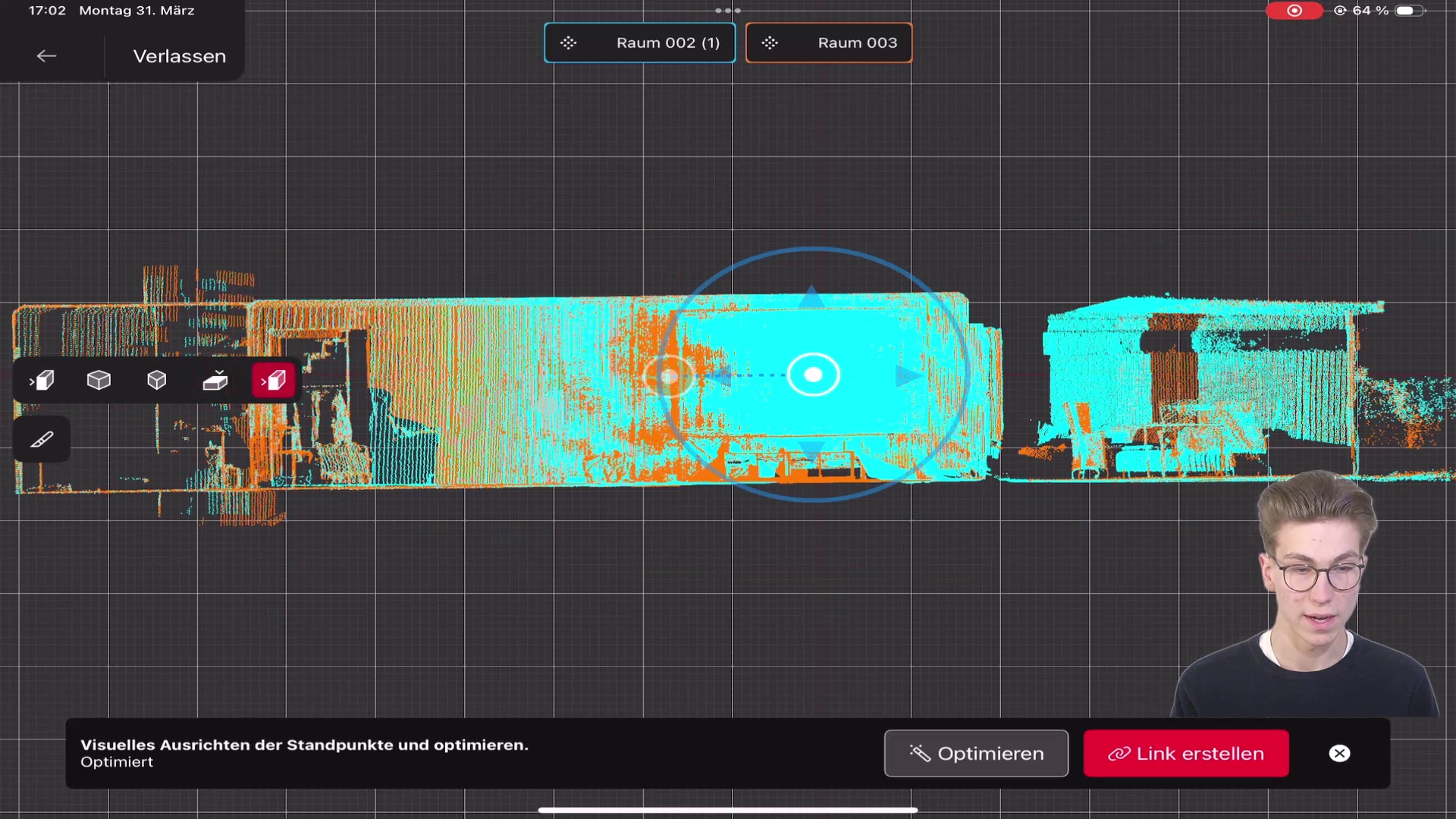Viewport: 1456px width, 819px height.
Task: Switch to the top-down view icon
Action: click(215, 380)
